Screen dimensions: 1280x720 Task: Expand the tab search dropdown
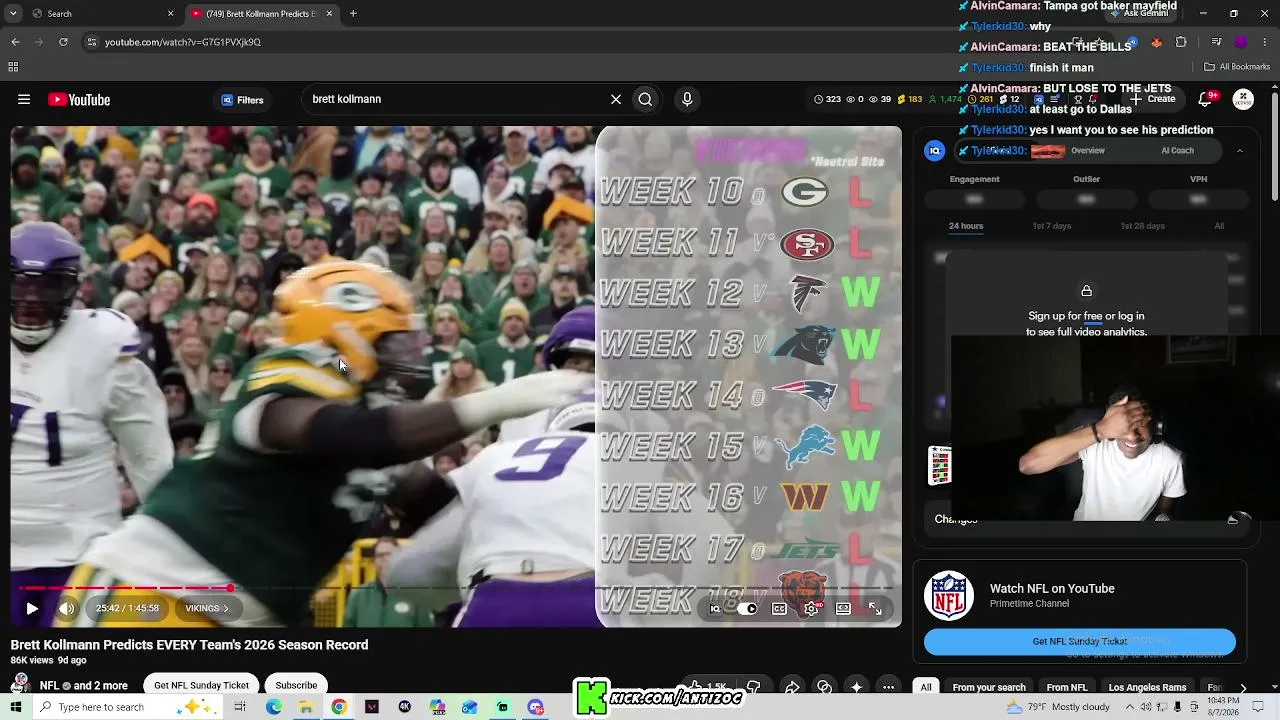tap(13, 14)
